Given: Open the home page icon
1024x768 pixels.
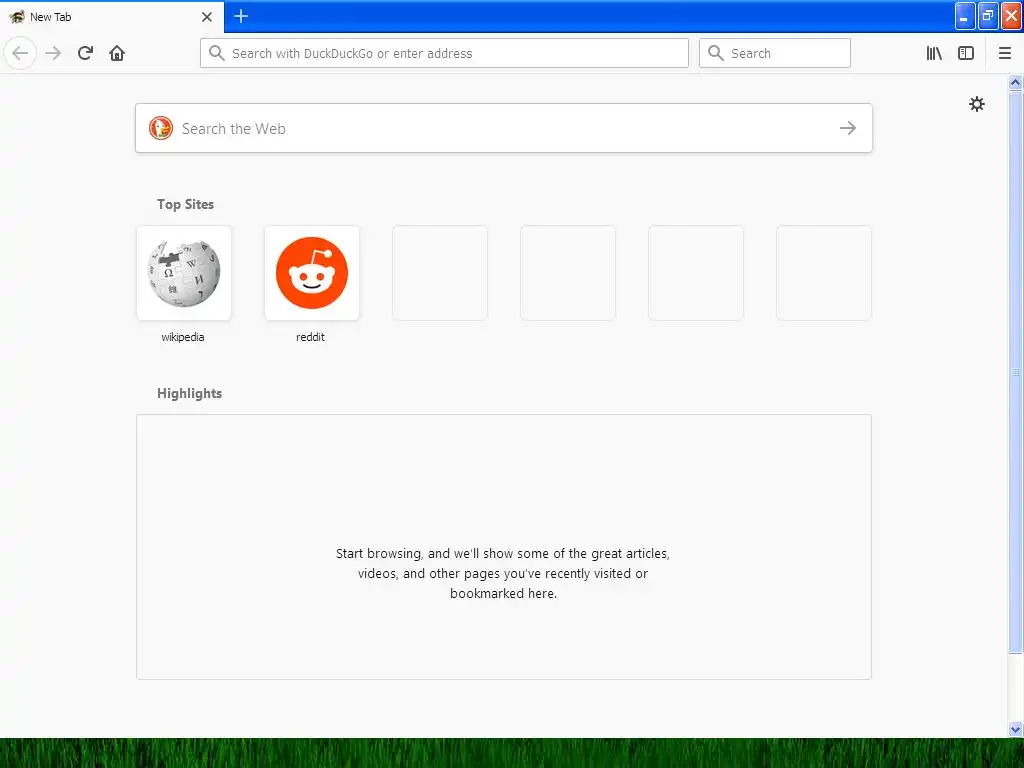Looking at the screenshot, I should coord(117,53).
